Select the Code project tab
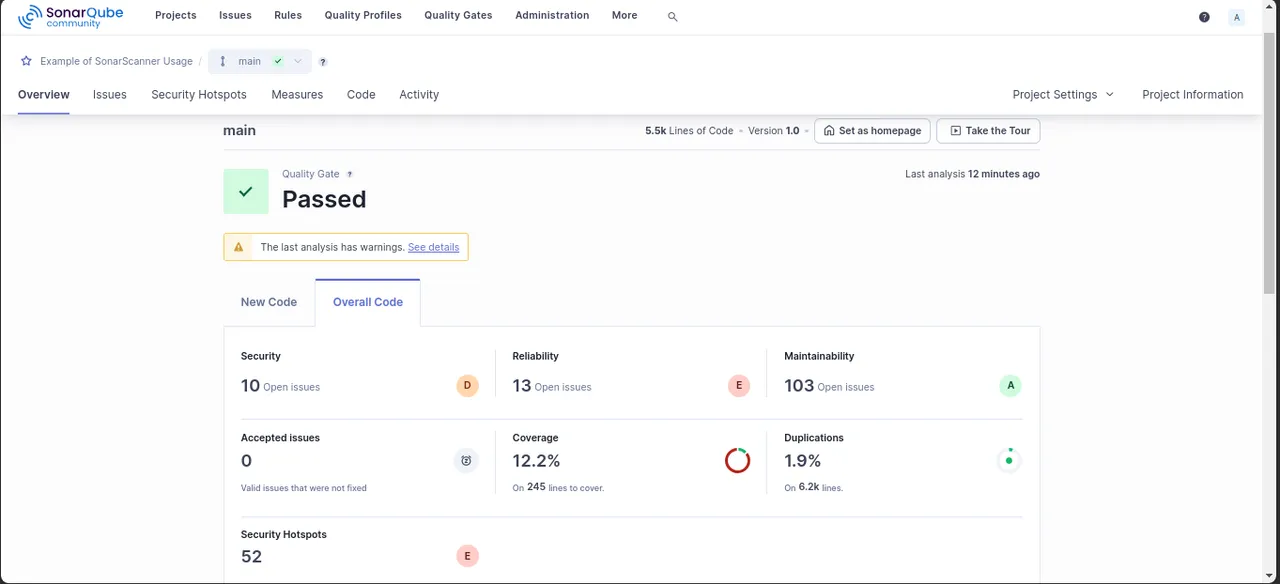This screenshot has width=1280, height=584. (361, 94)
